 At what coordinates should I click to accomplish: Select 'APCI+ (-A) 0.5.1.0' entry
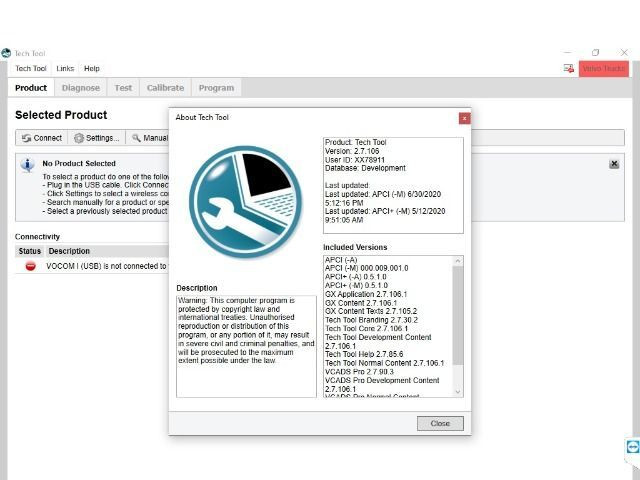pyautogui.click(x=356, y=277)
